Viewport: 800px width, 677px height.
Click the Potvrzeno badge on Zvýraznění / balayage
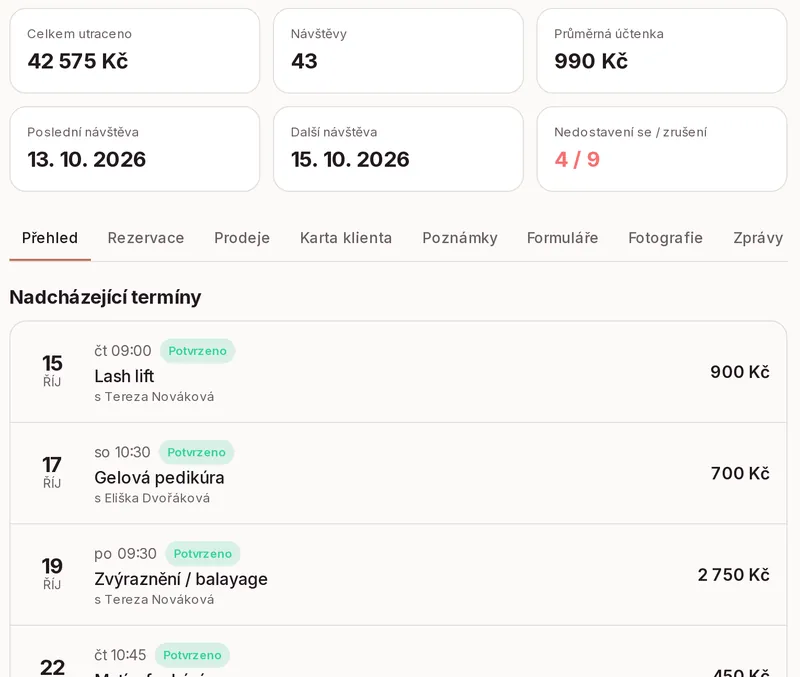click(203, 554)
